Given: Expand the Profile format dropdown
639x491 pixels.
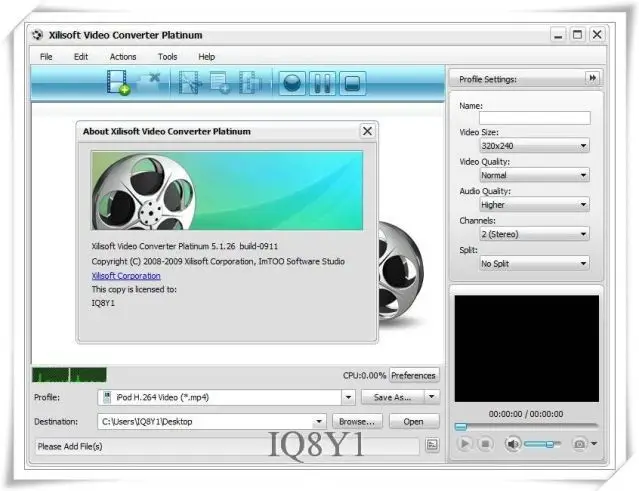Looking at the screenshot, I should (348, 397).
